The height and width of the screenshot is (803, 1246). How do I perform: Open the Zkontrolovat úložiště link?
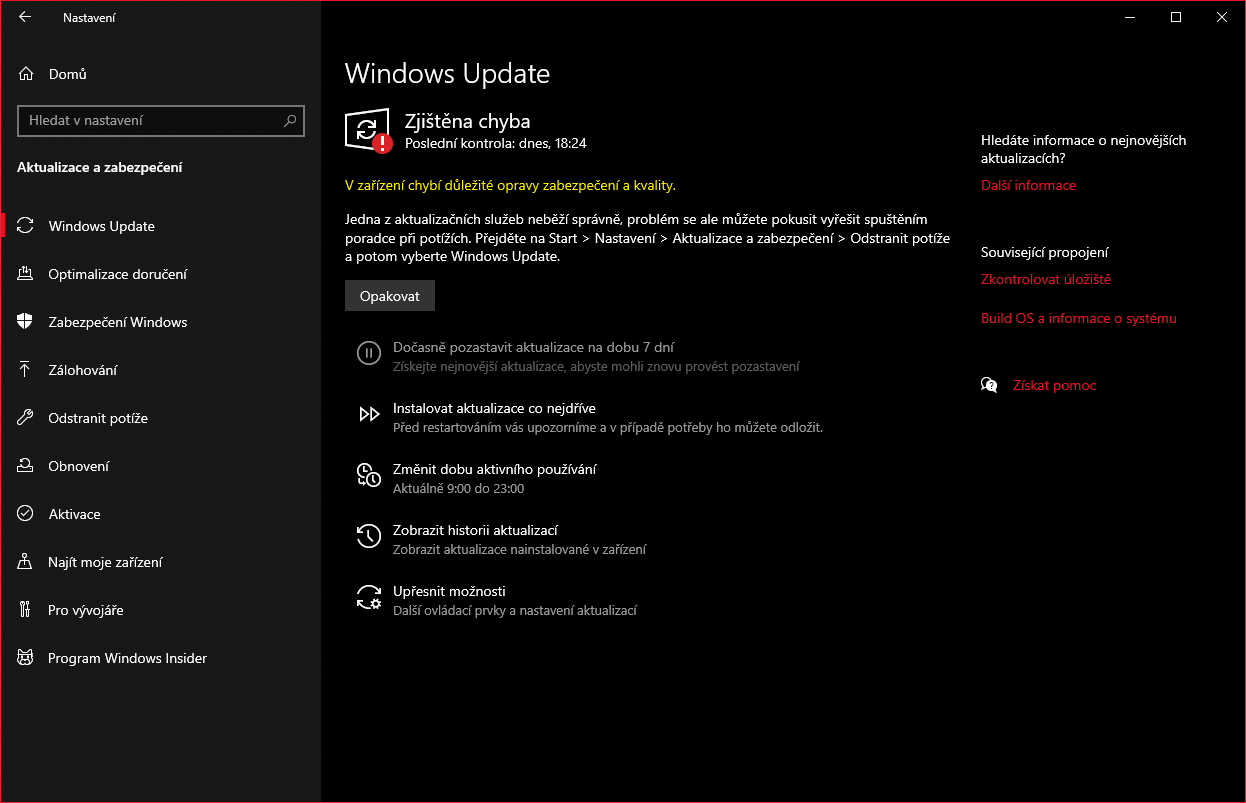(1045, 279)
